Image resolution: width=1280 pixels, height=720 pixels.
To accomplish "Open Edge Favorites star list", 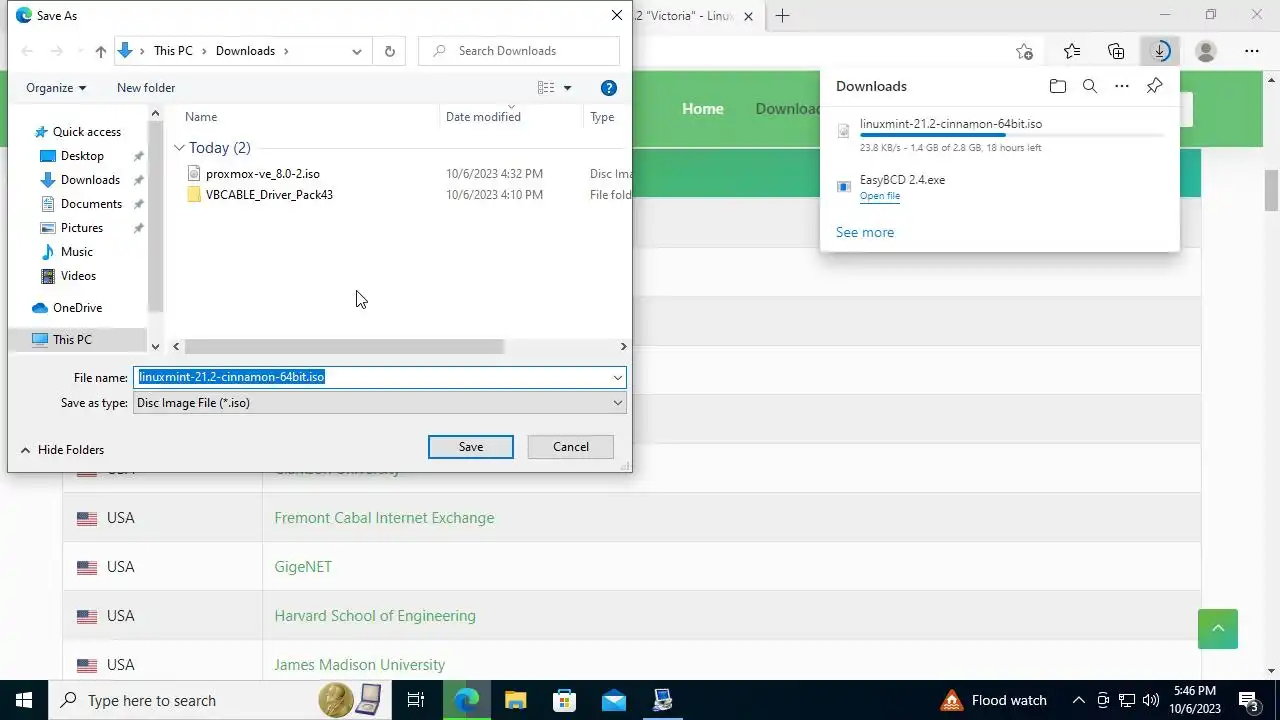I will (x=1072, y=51).
